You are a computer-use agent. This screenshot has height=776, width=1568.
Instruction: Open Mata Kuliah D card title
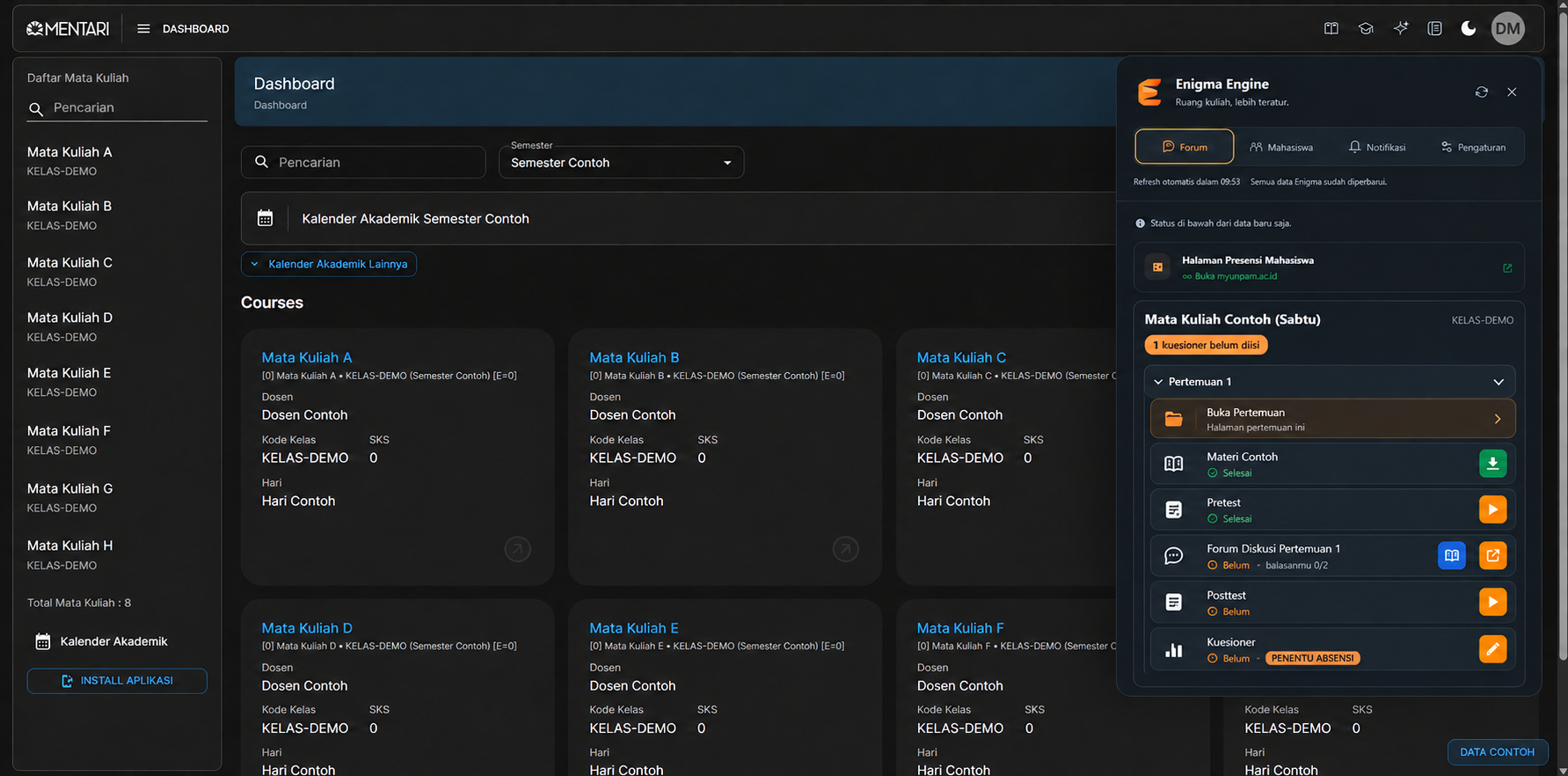(x=307, y=628)
